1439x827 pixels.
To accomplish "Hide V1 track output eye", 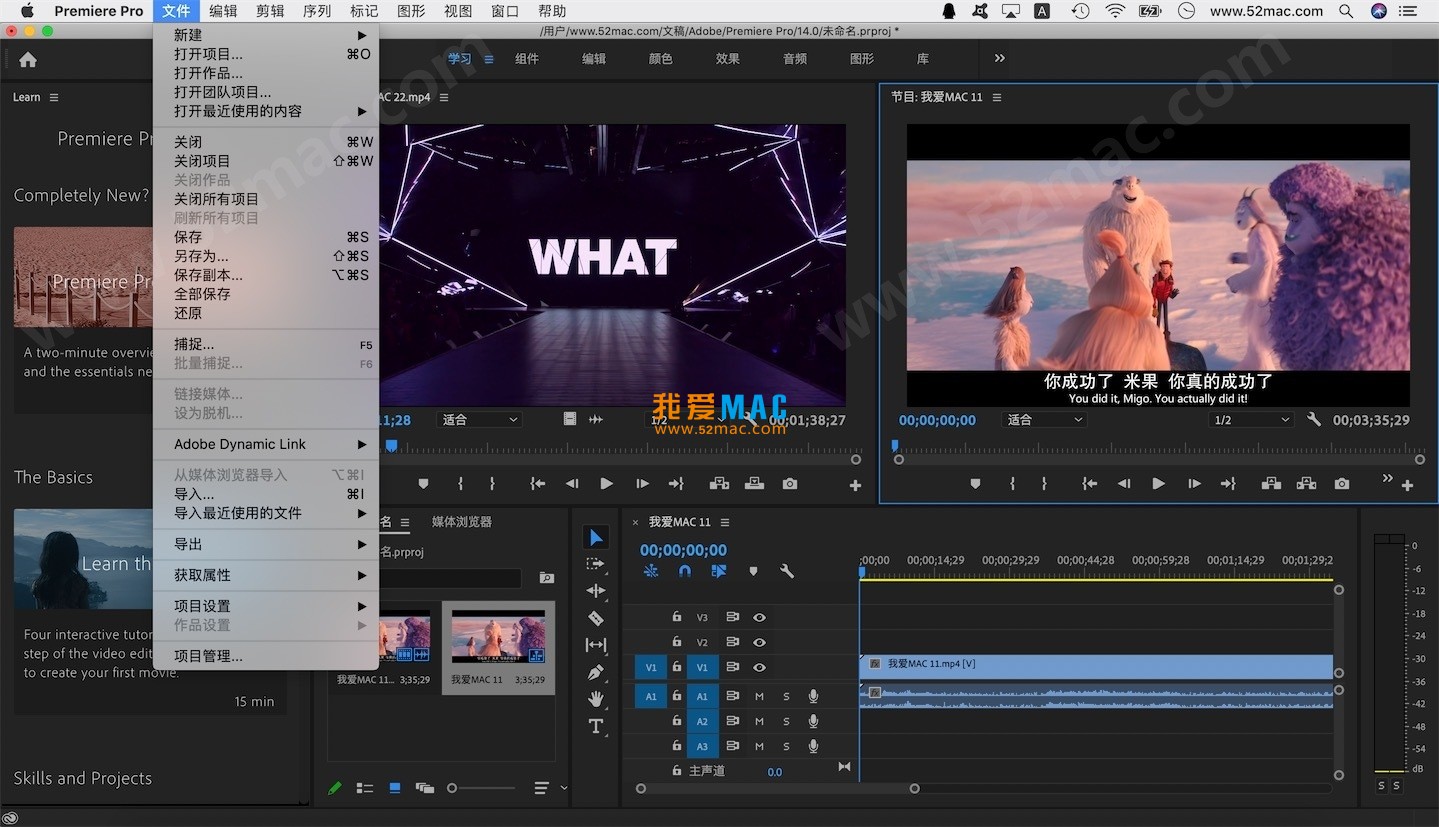I will click(759, 667).
